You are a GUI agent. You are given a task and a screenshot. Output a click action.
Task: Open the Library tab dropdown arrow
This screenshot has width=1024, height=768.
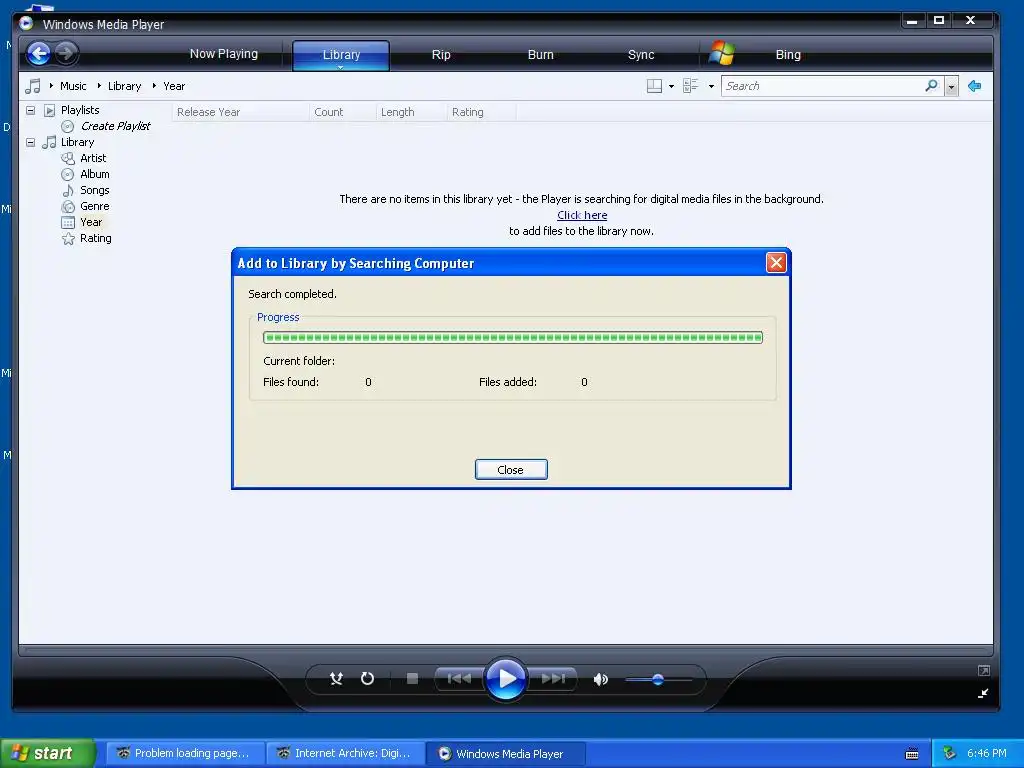pos(340,67)
